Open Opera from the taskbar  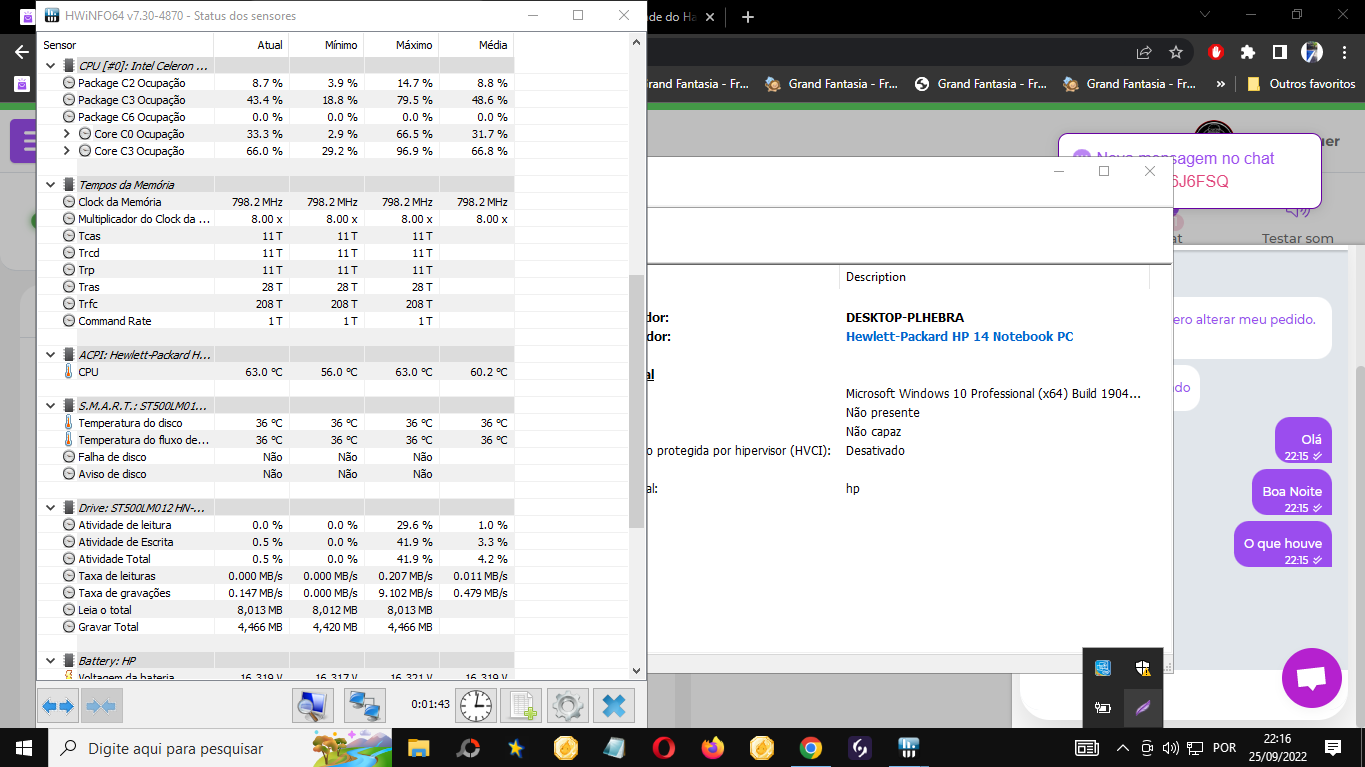pos(663,747)
